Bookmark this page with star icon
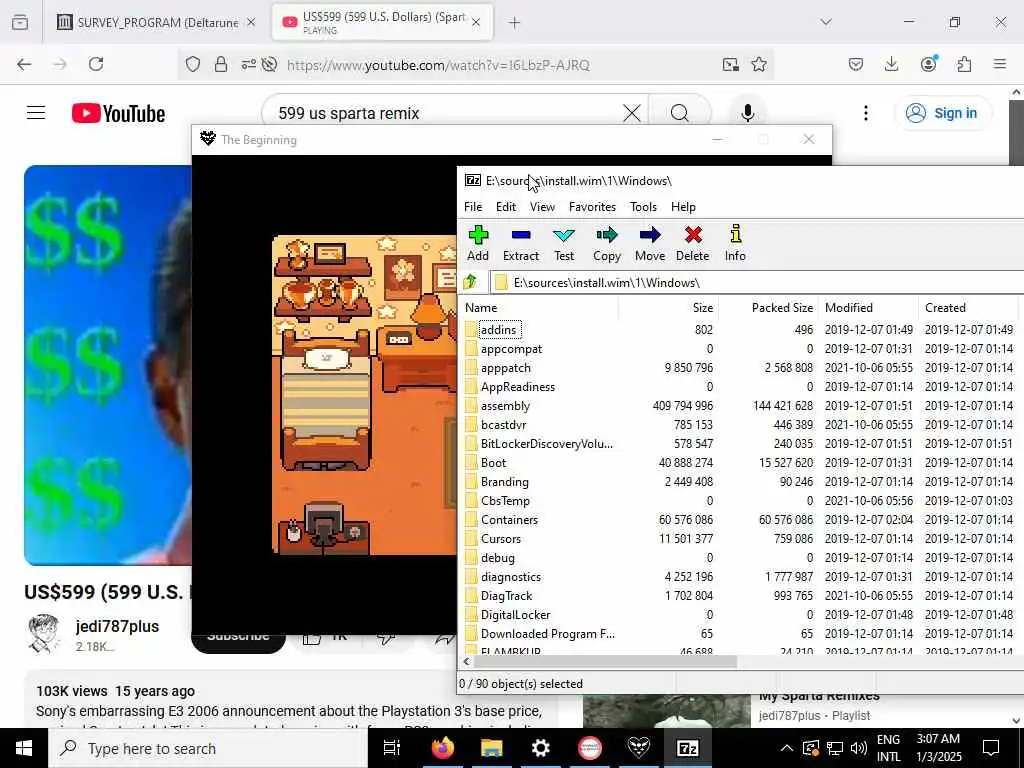The image size is (1024, 768). click(x=759, y=64)
